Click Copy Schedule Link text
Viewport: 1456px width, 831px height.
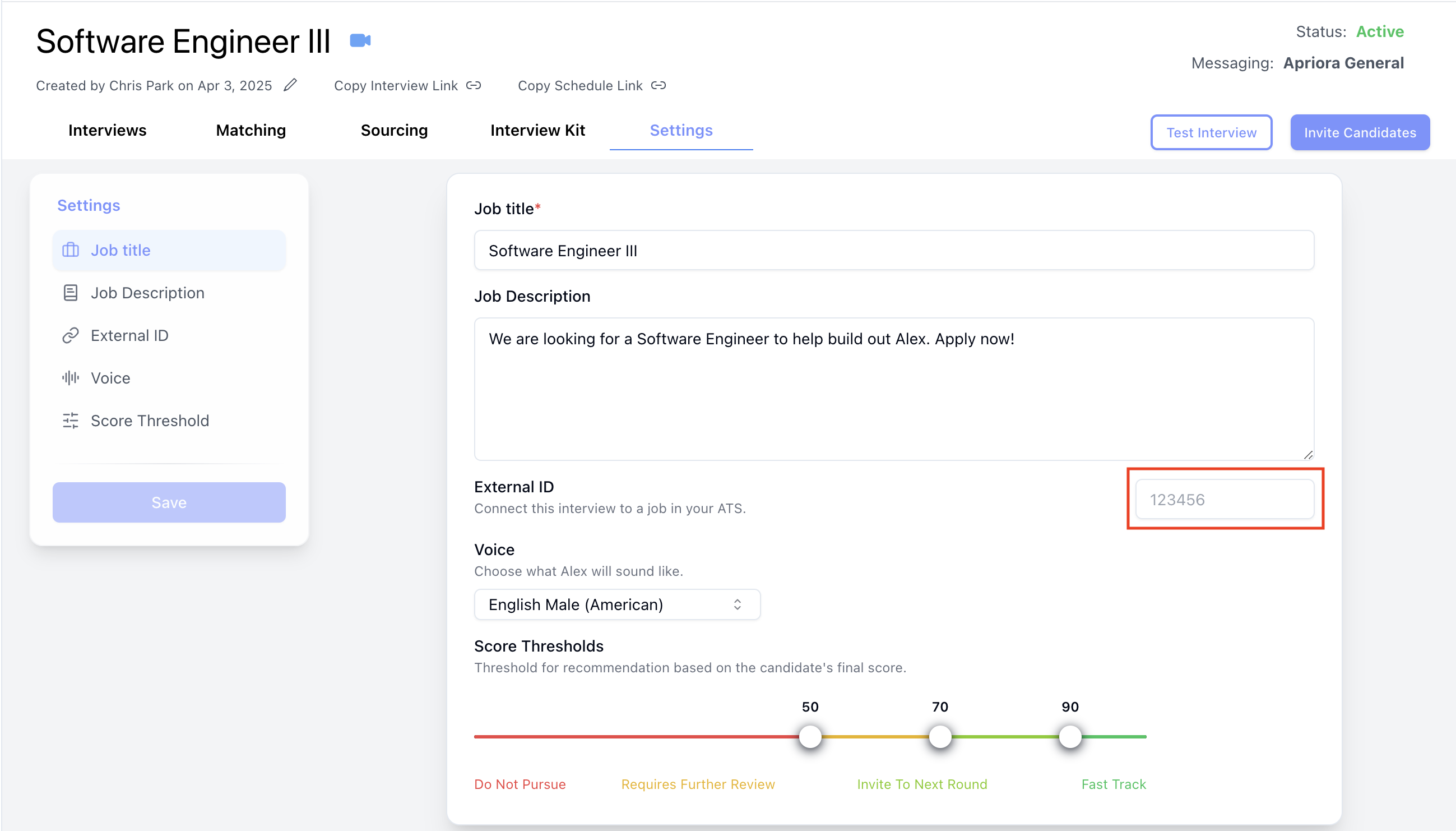580,86
